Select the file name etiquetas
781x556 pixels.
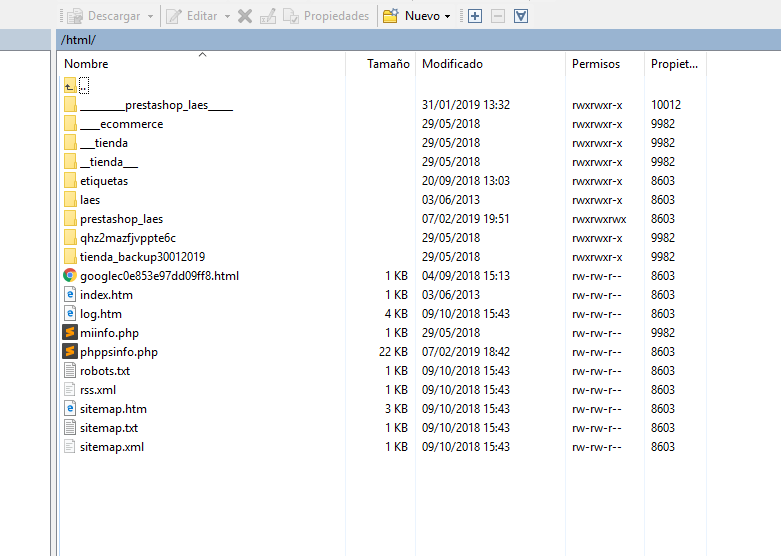pyautogui.click(x=104, y=181)
